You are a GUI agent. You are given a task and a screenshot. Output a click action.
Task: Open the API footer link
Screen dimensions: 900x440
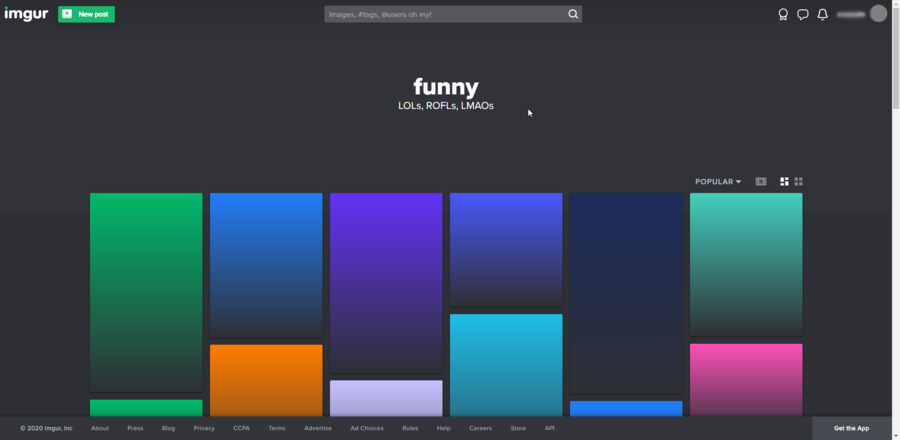pos(549,428)
